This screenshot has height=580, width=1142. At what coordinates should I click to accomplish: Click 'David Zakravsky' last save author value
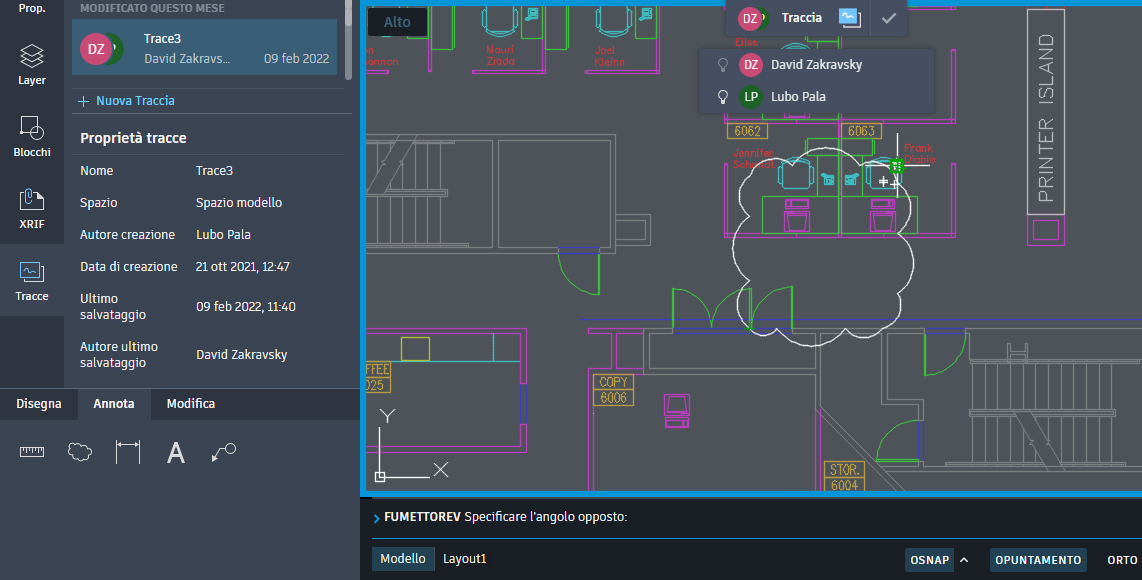click(x=241, y=355)
